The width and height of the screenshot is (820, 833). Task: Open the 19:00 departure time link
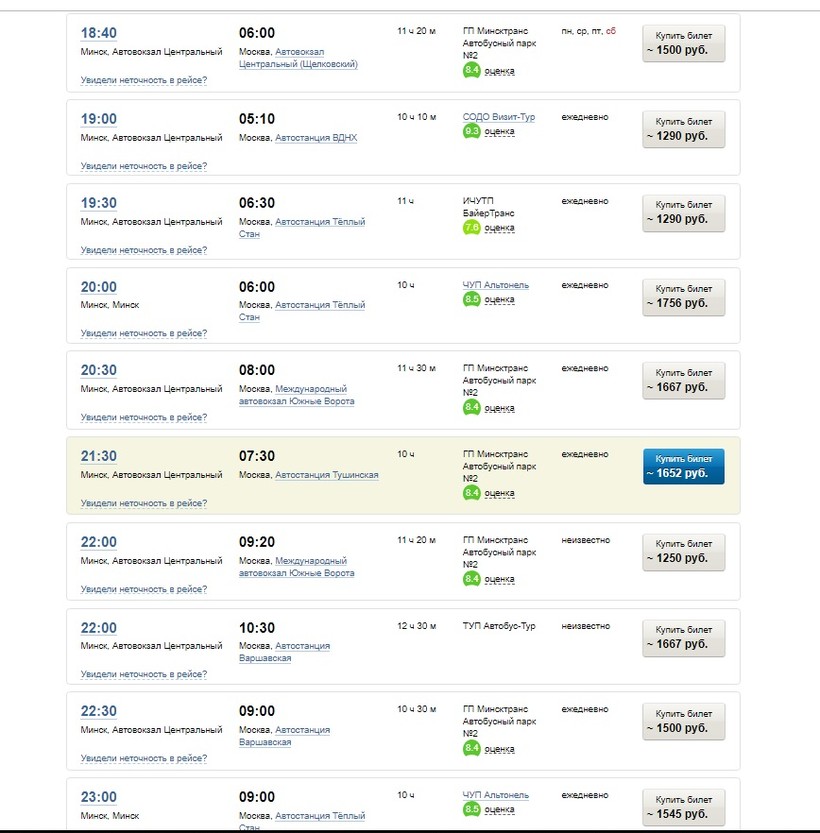click(x=99, y=119)
